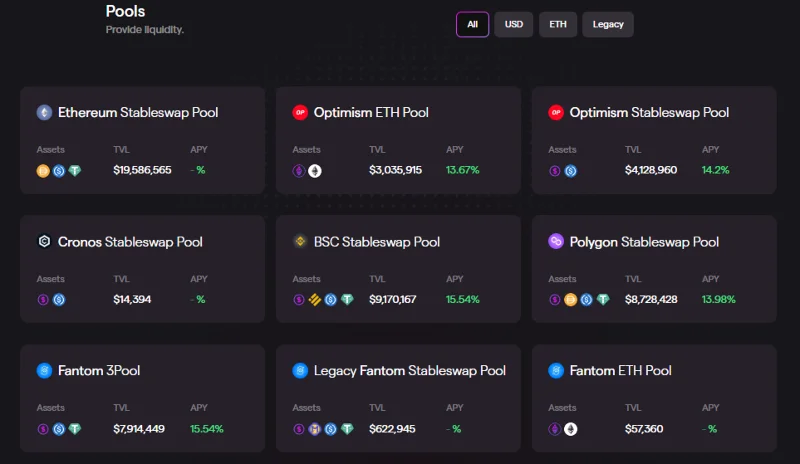Image resolution: width=800 pixels, height=464 pixels.
Task: Click the TVL value $622,945
Action: coord(392,429)
